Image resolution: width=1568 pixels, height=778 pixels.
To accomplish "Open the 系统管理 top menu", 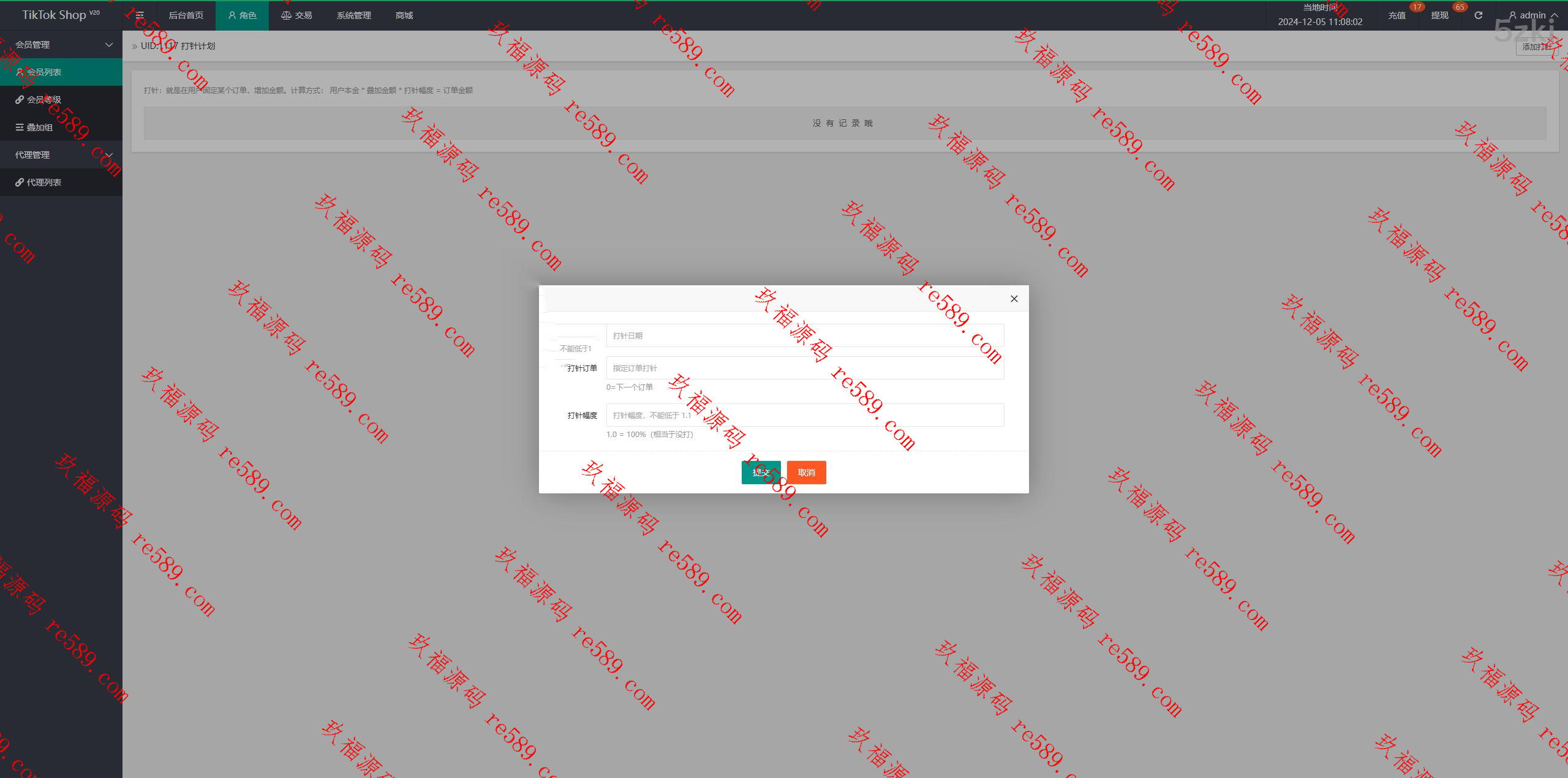I will point(353,15).
